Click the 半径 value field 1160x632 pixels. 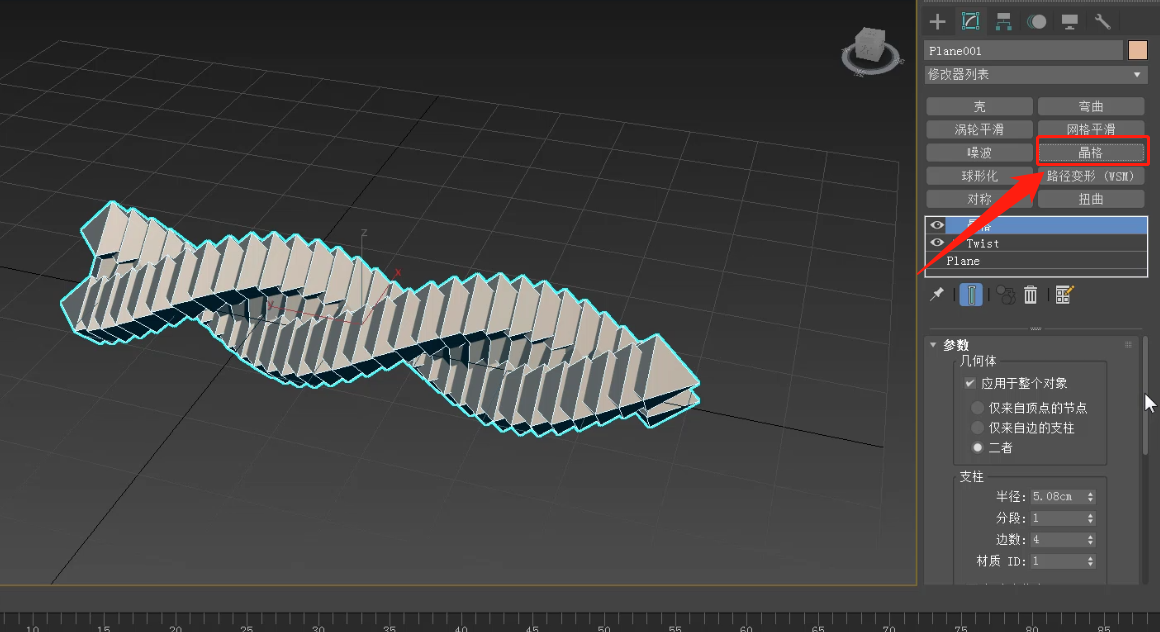[x=1057, y=497]
